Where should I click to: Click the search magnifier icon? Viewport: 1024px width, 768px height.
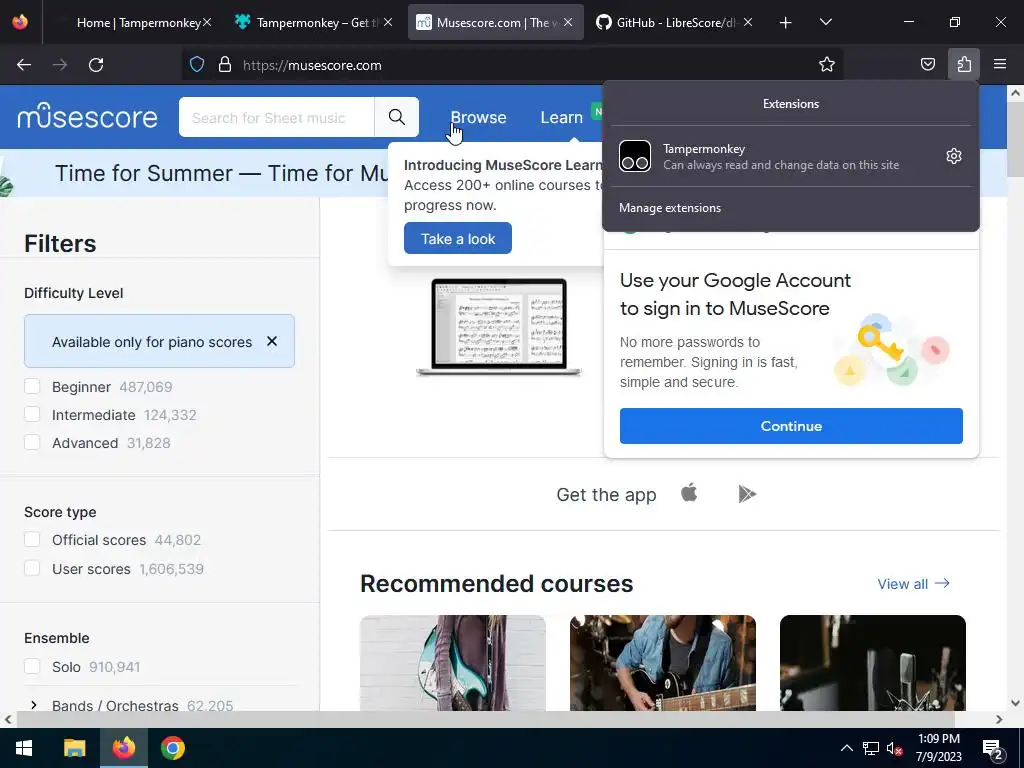[396, 117]
